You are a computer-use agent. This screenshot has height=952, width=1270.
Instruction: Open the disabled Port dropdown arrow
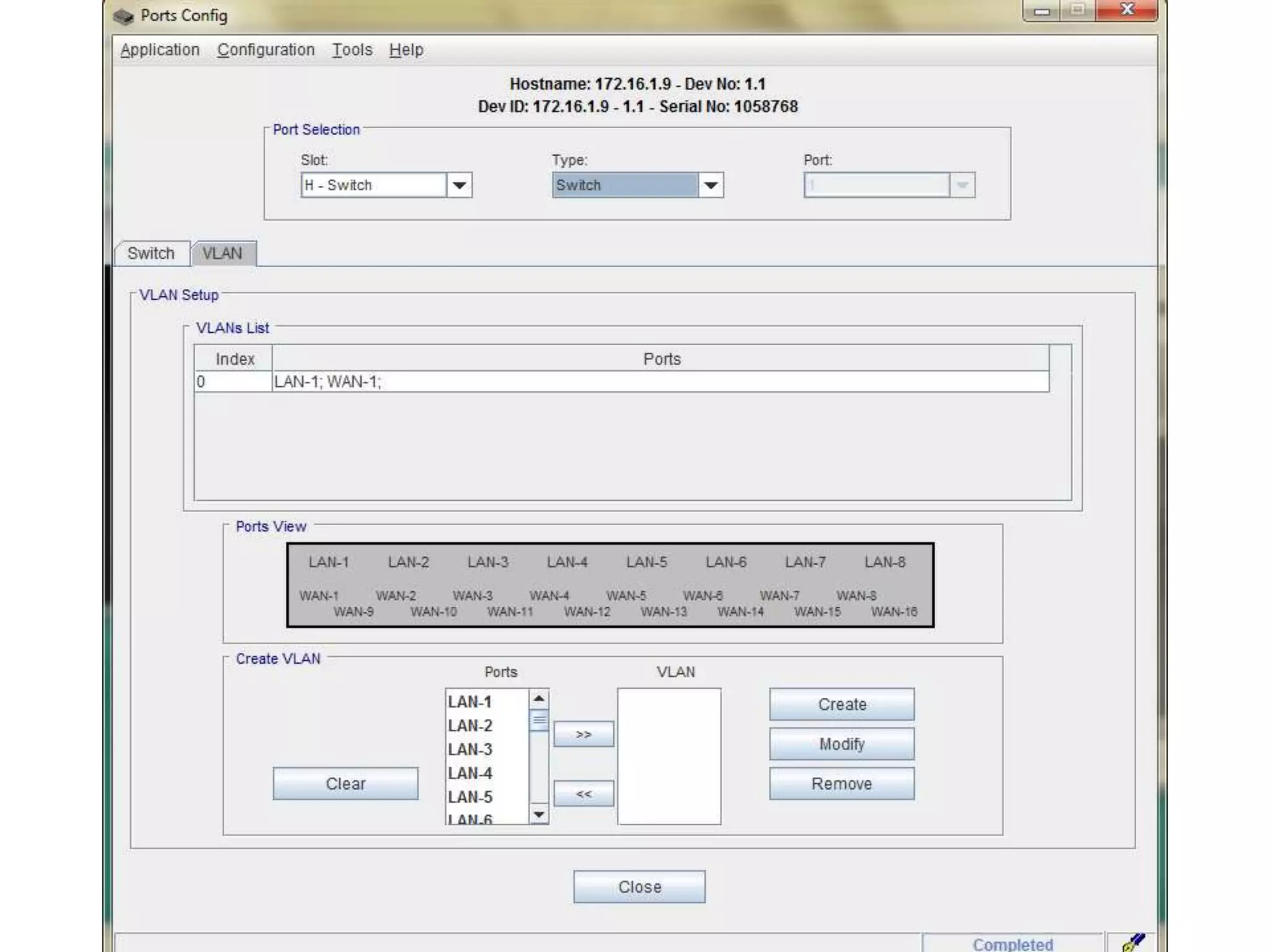(x=962, y=185)
